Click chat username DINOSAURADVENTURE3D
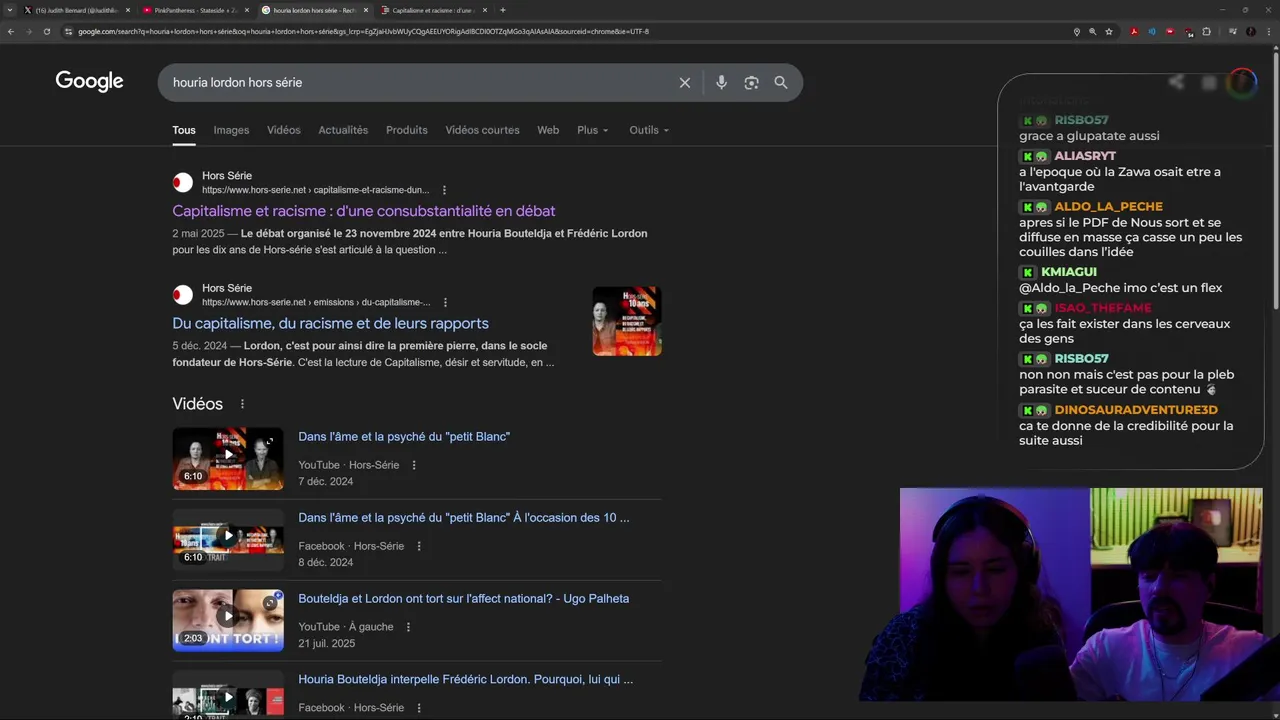The image size is (1280, 720). coord(1136,410)
